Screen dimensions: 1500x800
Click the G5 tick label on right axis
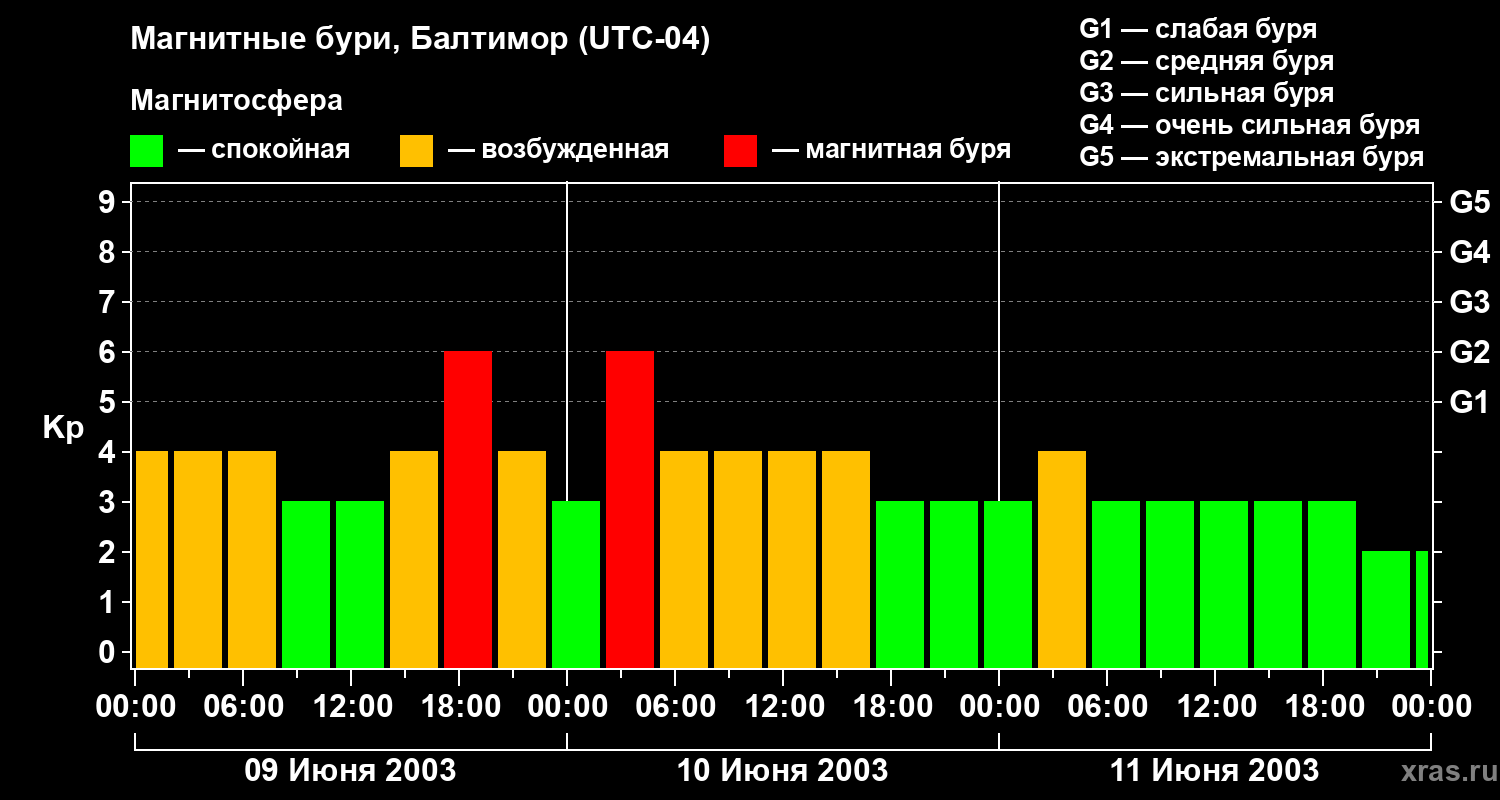1470,202
